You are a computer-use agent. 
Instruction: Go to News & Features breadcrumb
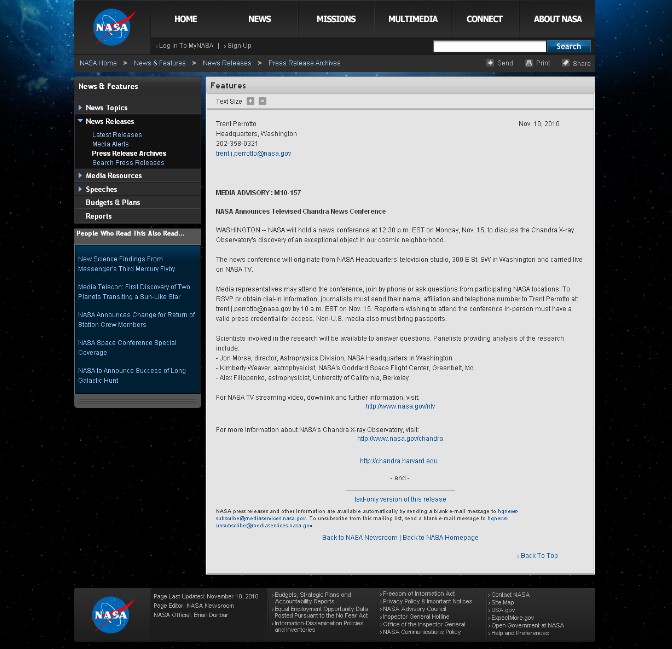point(159,63)
